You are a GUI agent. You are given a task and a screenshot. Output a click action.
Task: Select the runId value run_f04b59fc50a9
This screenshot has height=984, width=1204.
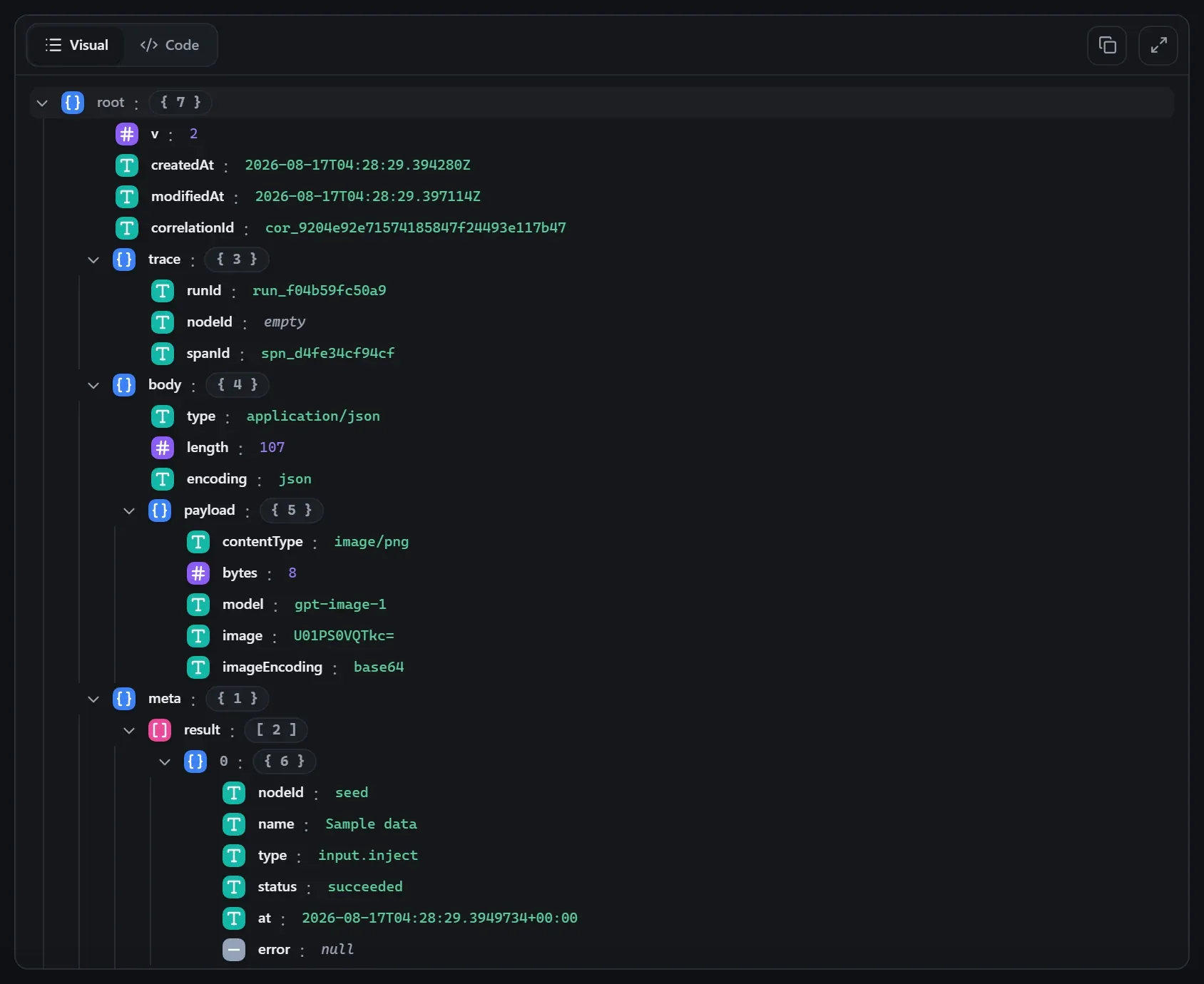coord(320,291)
